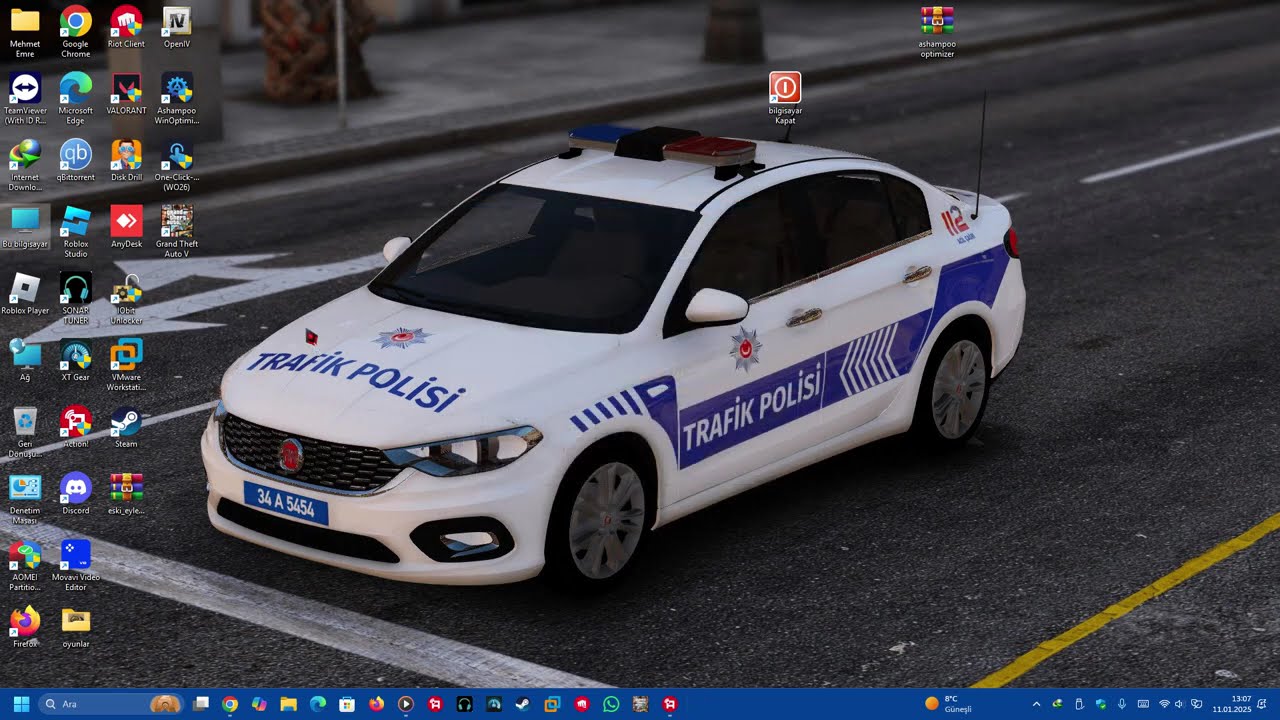Click the Windows Security shield tray icon
This screenshot has height=720, width=1280.
[x=1101, y=704]
